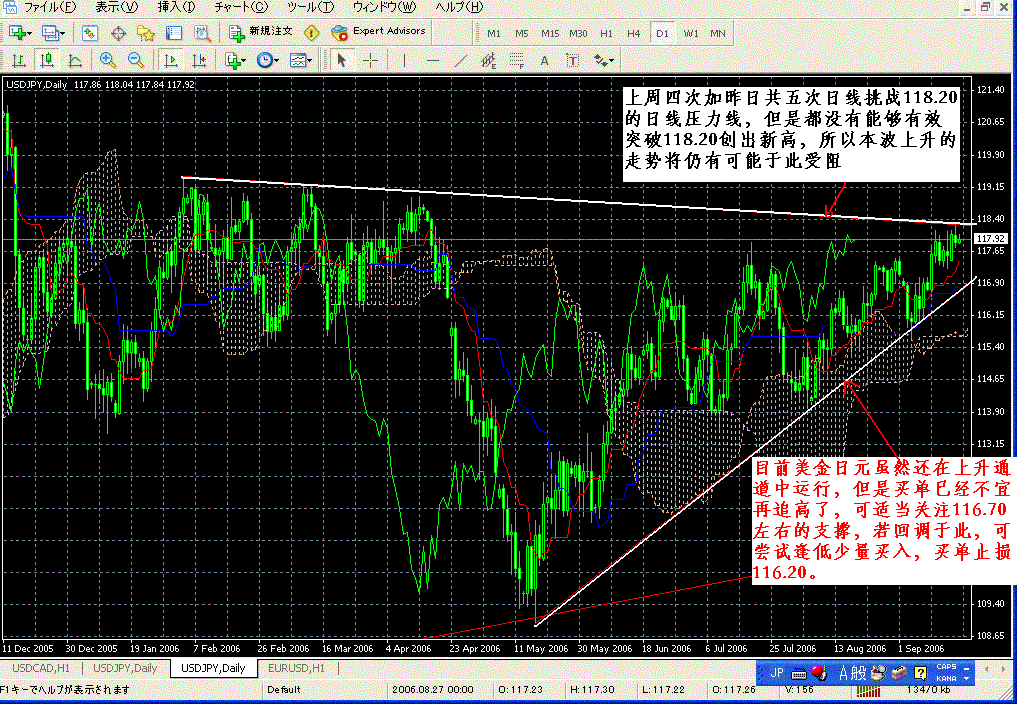Open the Strategy Tester icon
The width and height of the screenshot is (1018, 707).
tap(202, 33)
